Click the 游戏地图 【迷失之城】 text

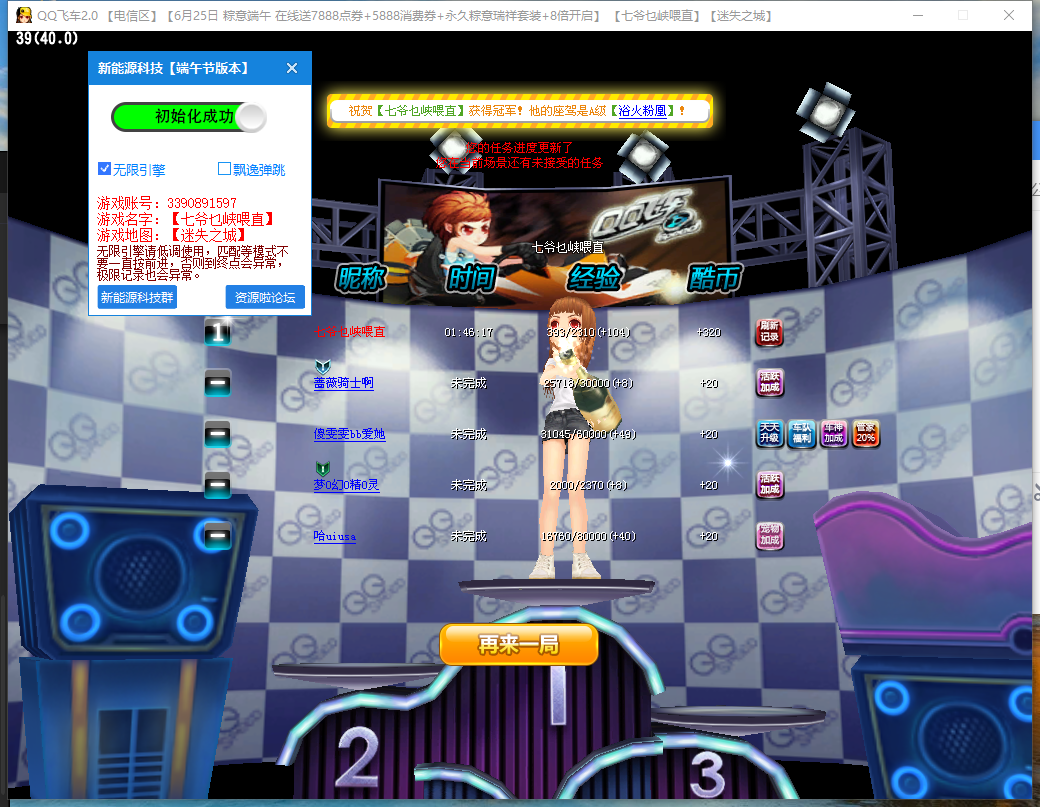pyautogui.click(x=172, y=235)
